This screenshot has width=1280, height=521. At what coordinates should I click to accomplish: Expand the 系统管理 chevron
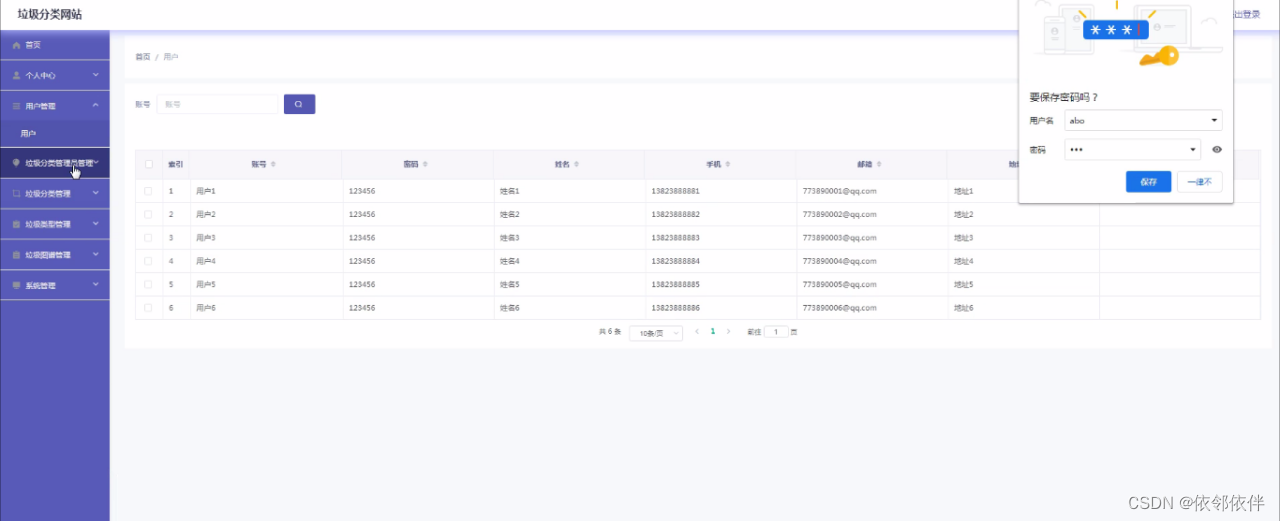[x=96, y=285]
